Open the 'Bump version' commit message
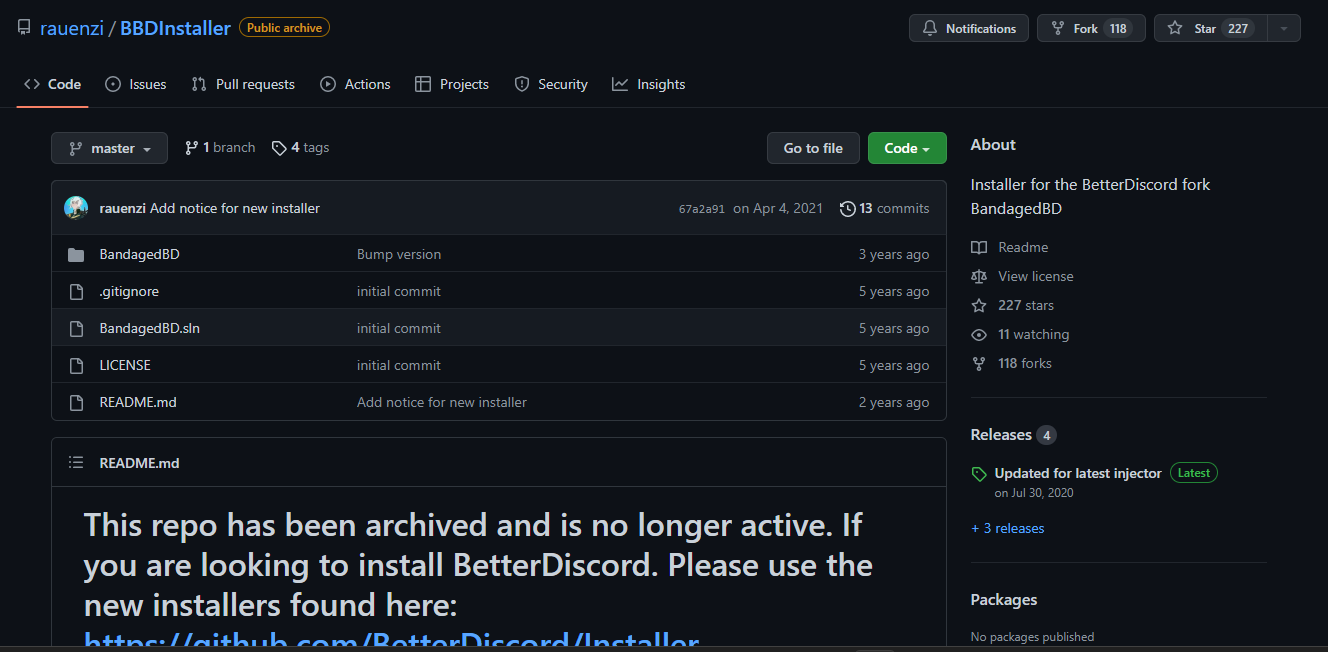This screenshot has width=1328, height=652. pos(399,254)
